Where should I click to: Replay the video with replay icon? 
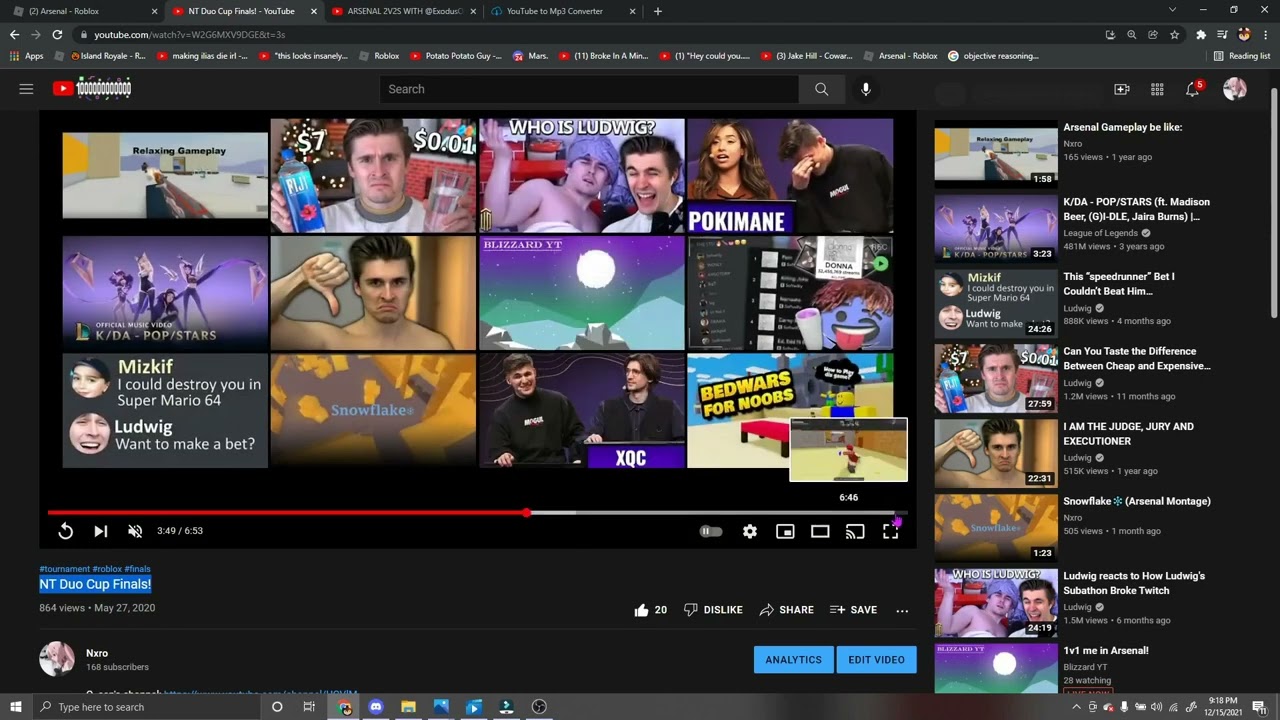[x=65, y=531]
